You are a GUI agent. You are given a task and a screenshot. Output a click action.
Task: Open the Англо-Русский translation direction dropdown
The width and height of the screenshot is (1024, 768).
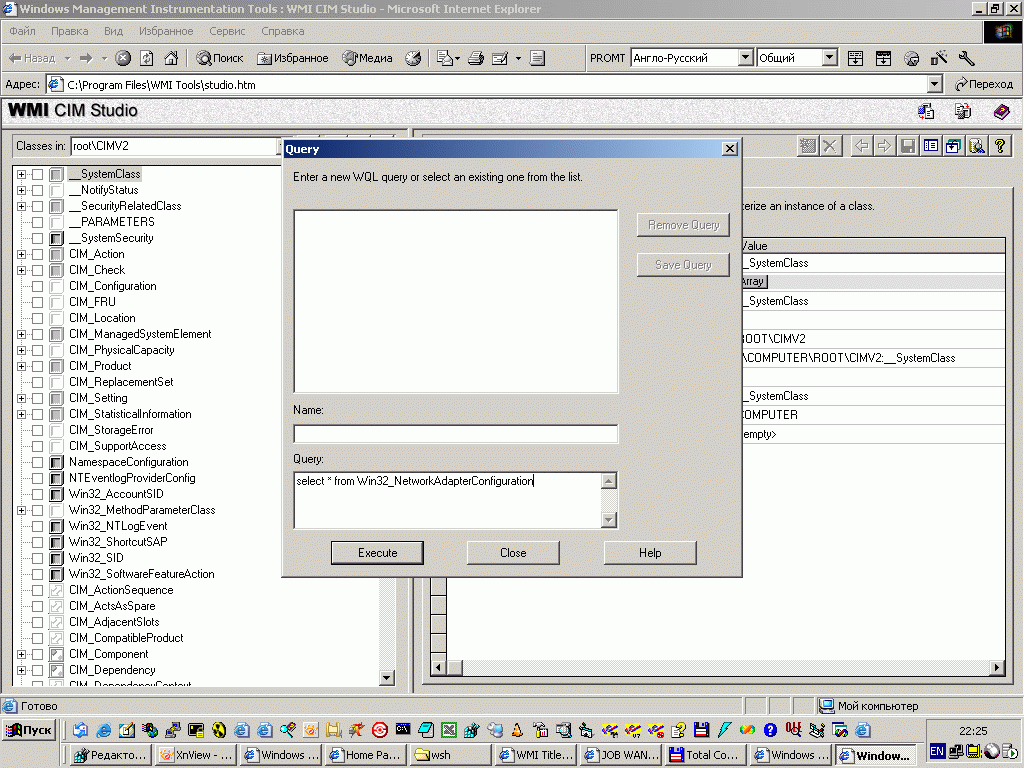(x=745, y=57)
